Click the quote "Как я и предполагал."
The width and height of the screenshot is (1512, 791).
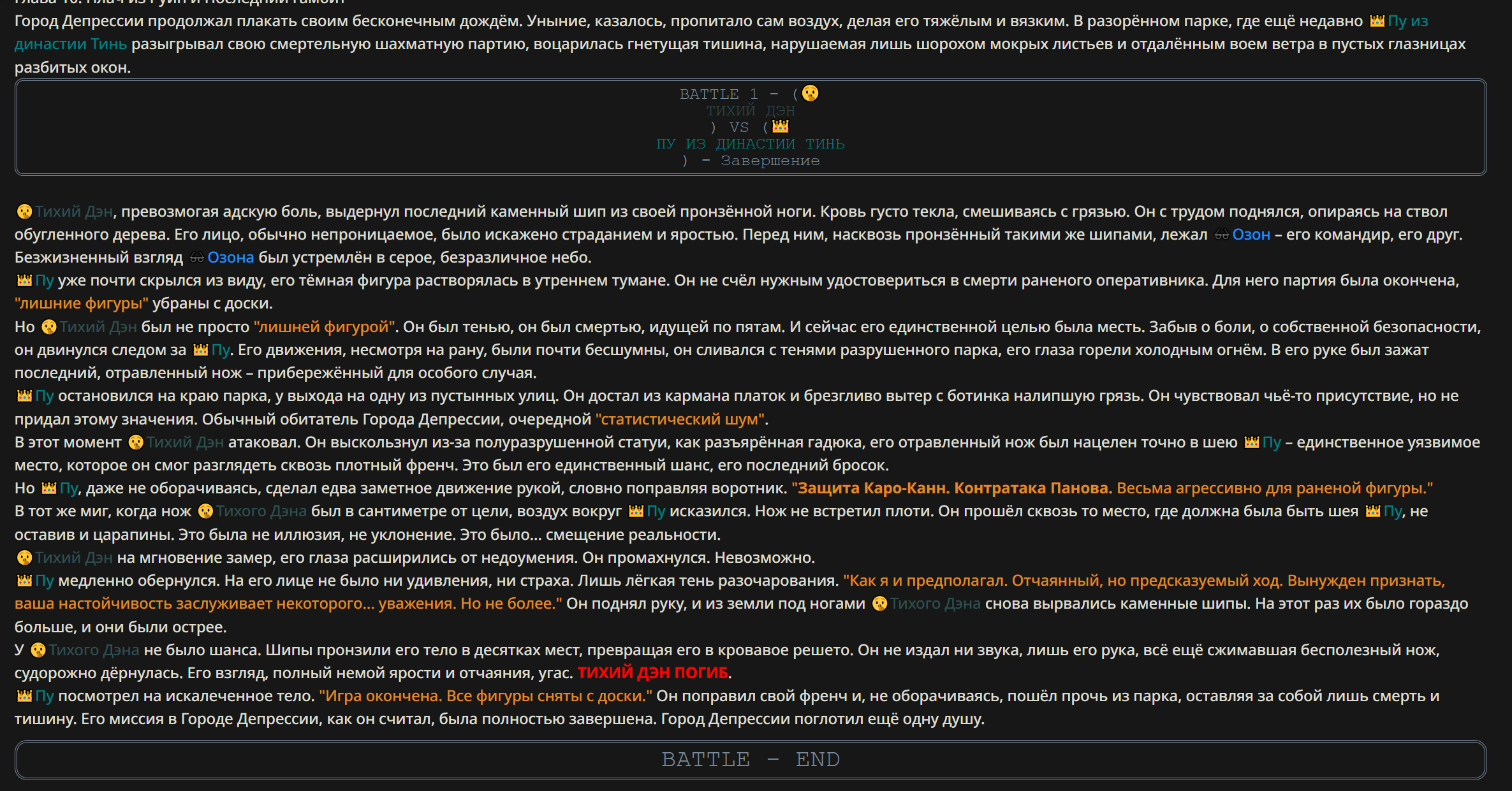926,581
